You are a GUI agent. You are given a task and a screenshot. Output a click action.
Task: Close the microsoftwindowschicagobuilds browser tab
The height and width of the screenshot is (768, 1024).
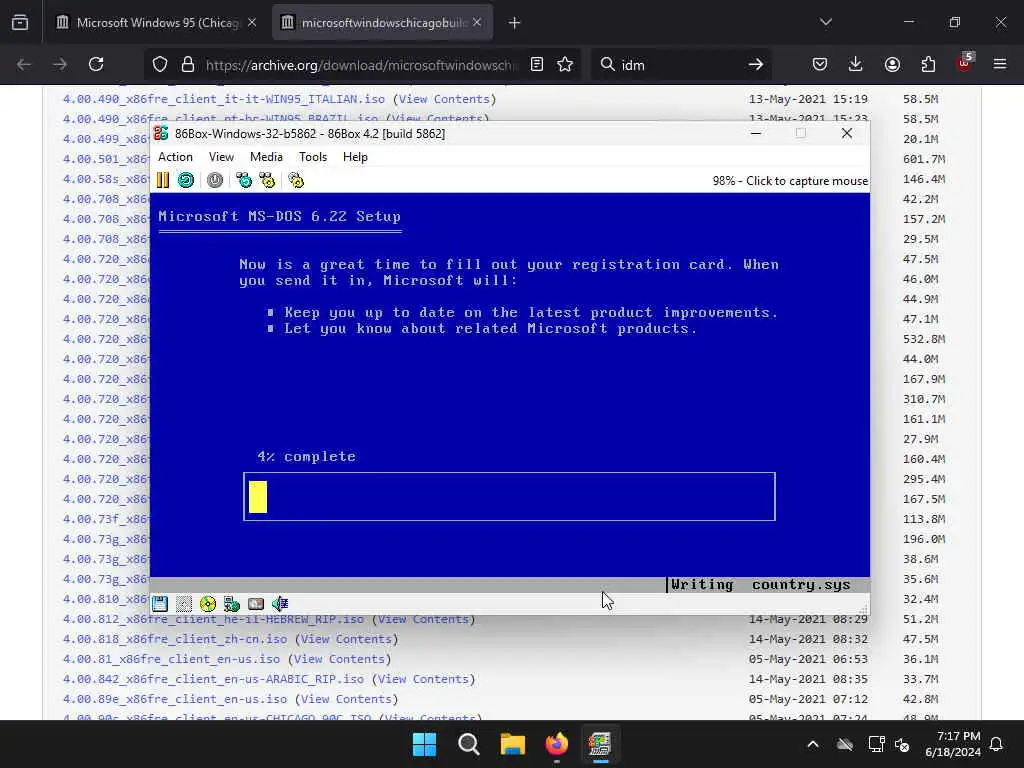[x=477, y=22]
